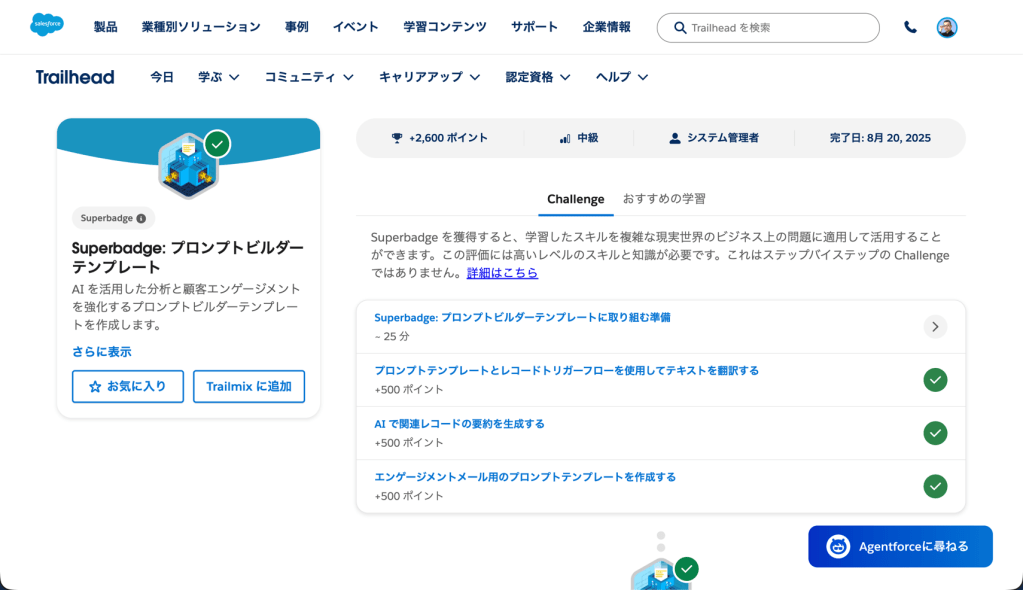
Task: Click the Trailhead を検索 search field
Action: pos(768,28)
